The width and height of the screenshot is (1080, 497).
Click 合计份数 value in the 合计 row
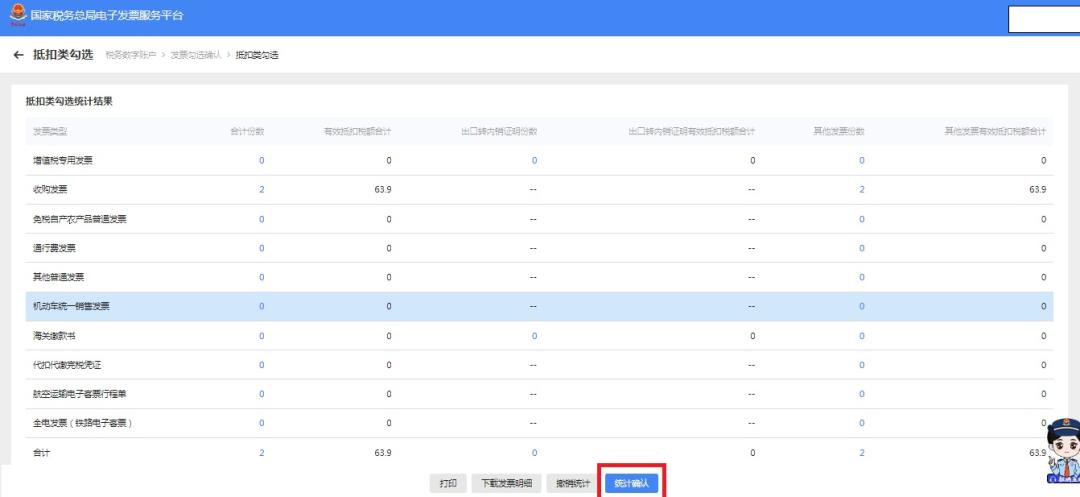click(x=262, y=453)
